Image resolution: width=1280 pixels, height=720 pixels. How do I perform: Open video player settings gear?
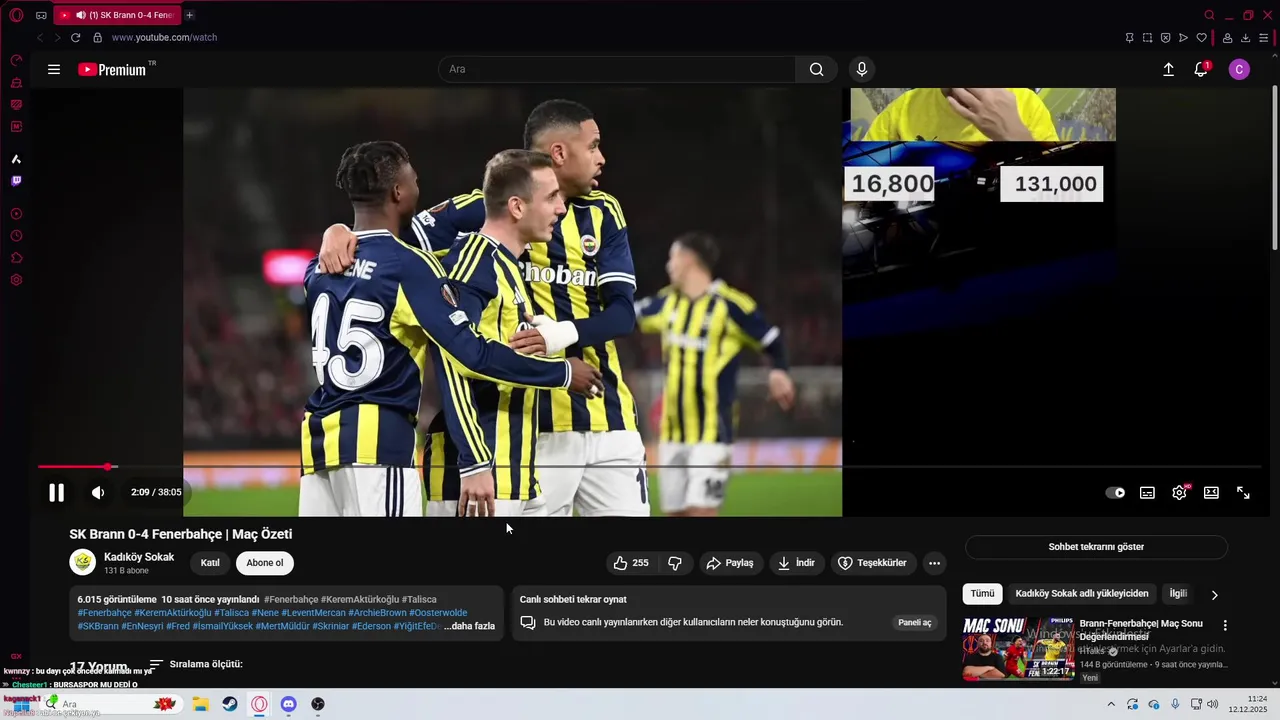(1180, 492)
